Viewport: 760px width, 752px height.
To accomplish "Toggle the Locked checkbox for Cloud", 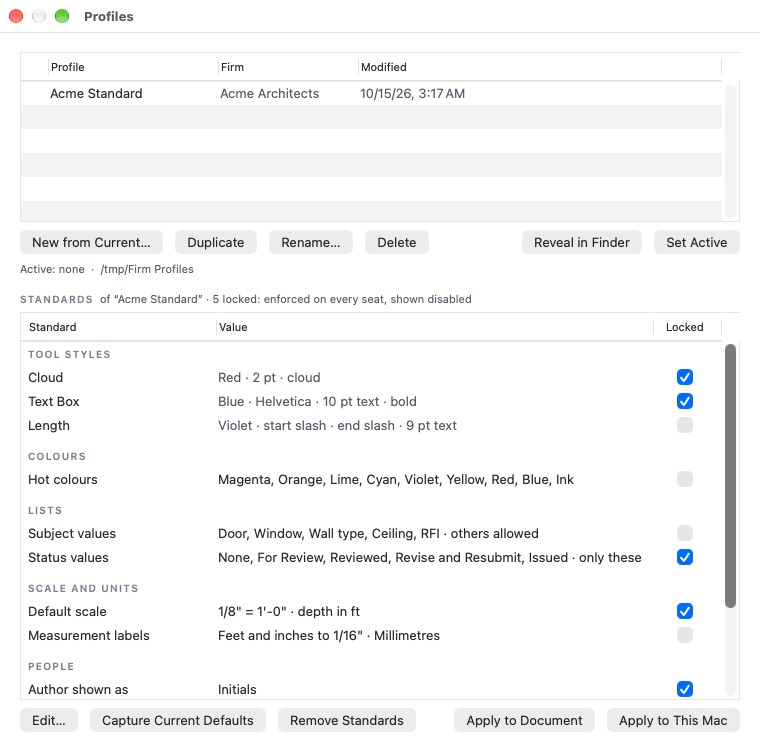I will click(x=684, y=377).
